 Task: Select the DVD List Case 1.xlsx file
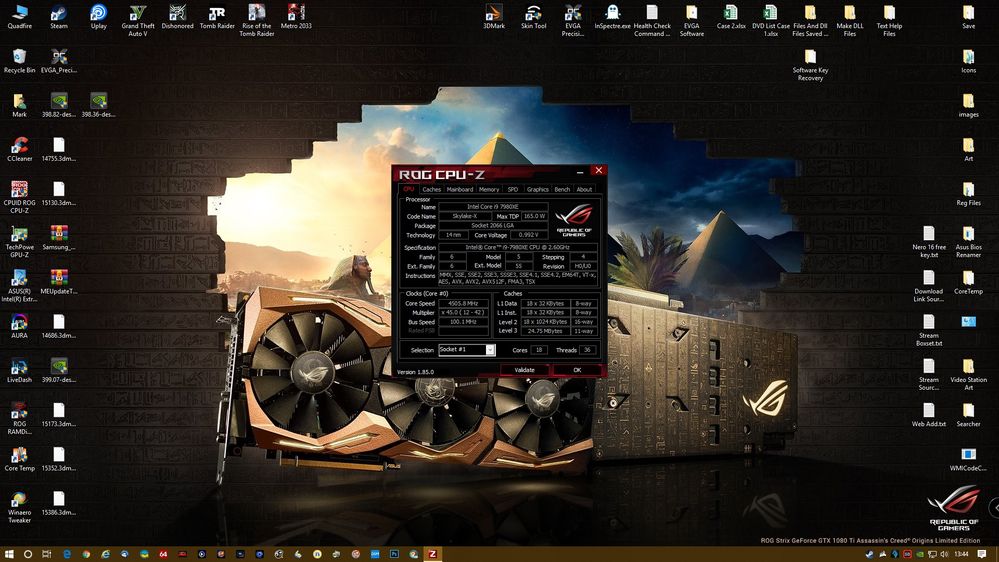(770, 20)
